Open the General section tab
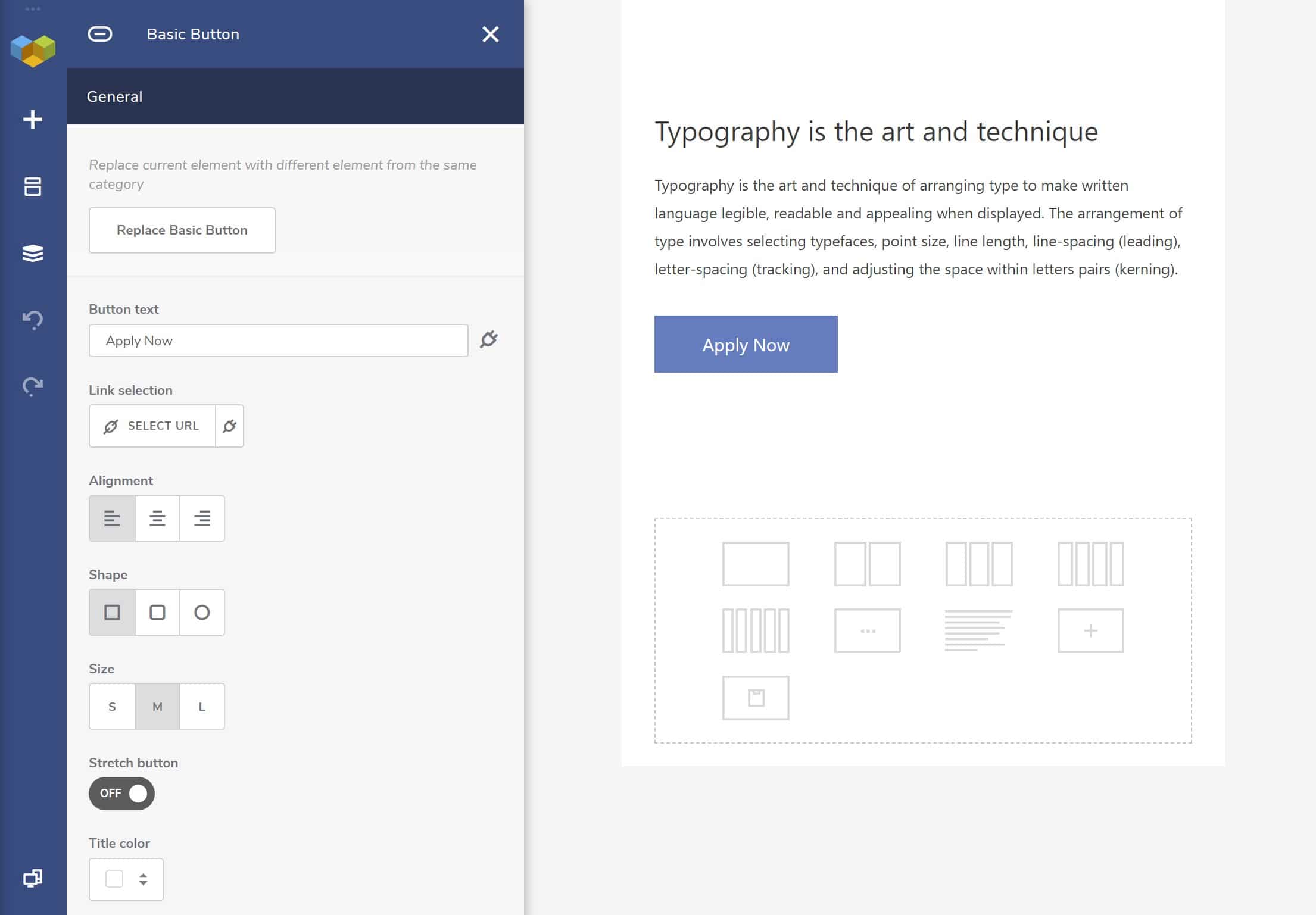This screenshot has width=1316, height=915. coord(114,96)
